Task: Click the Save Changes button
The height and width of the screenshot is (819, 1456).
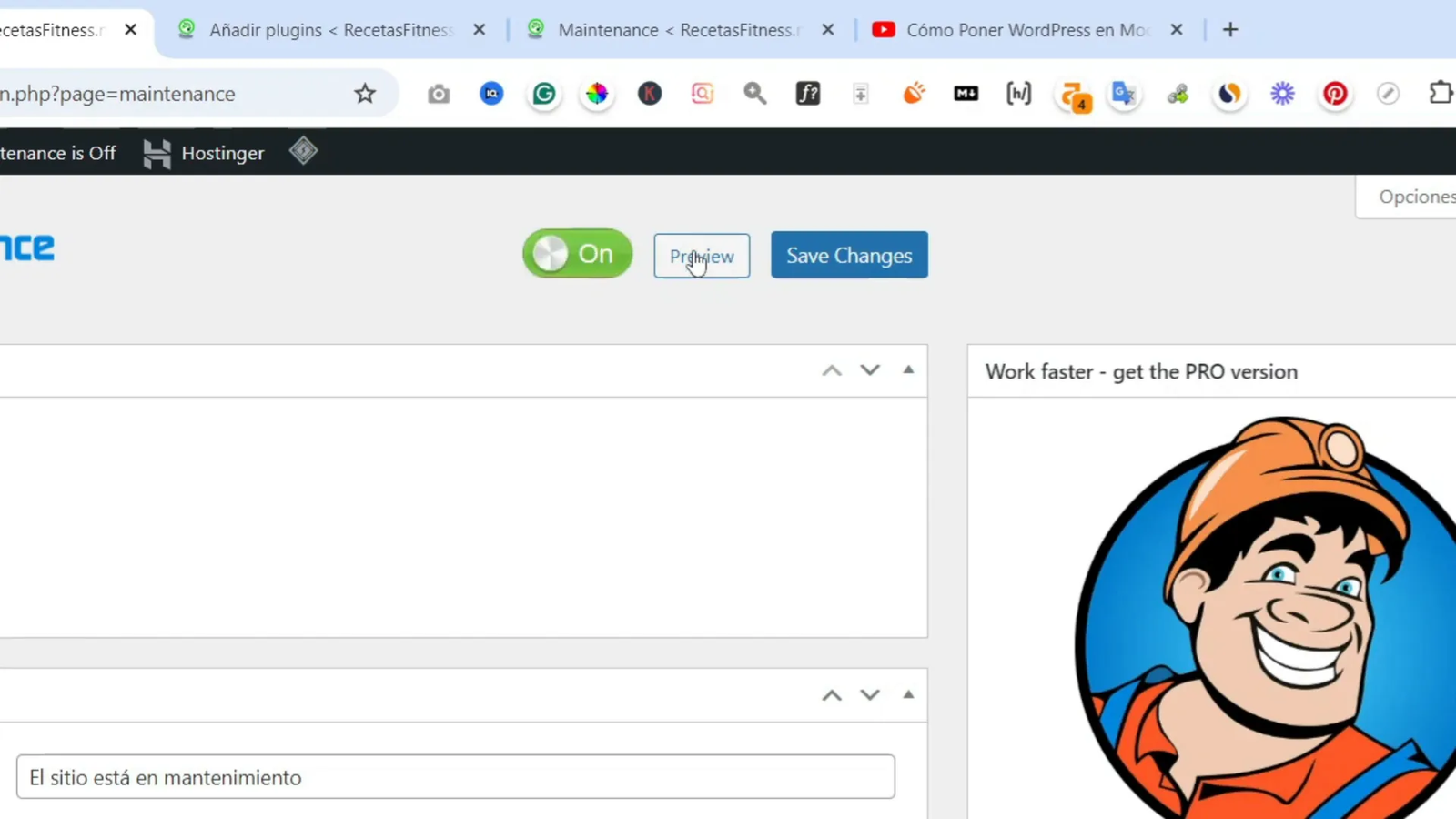Action: point(848,255)
